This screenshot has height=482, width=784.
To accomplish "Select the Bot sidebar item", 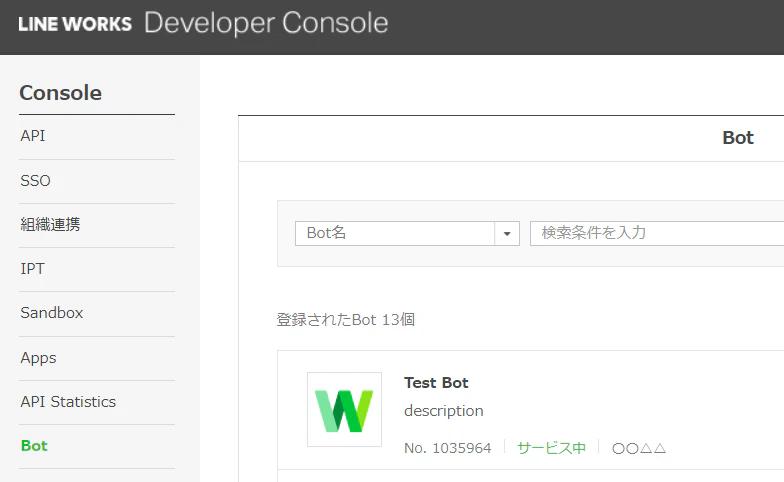I will [34, 446].
